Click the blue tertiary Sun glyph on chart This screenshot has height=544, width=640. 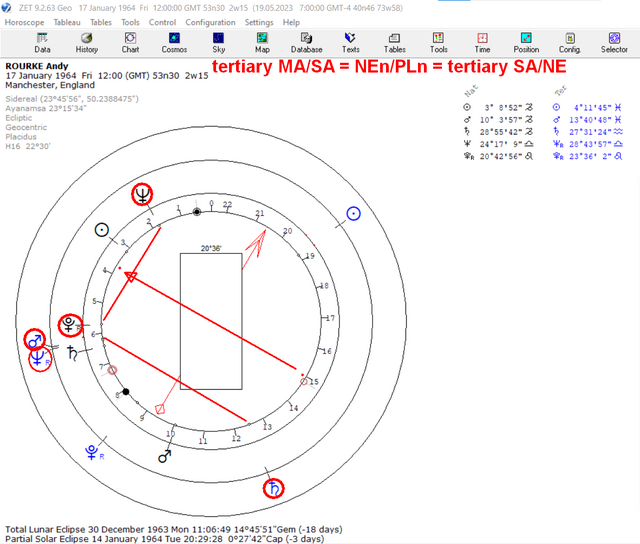[353, 213]
